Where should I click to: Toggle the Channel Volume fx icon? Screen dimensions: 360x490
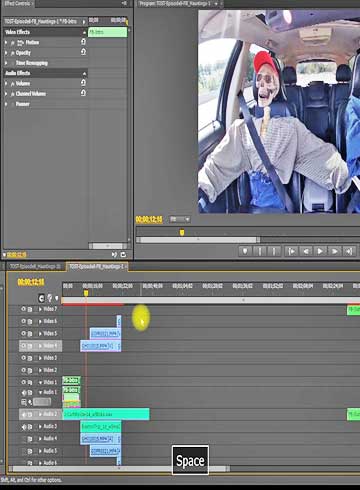pos(13,94)
